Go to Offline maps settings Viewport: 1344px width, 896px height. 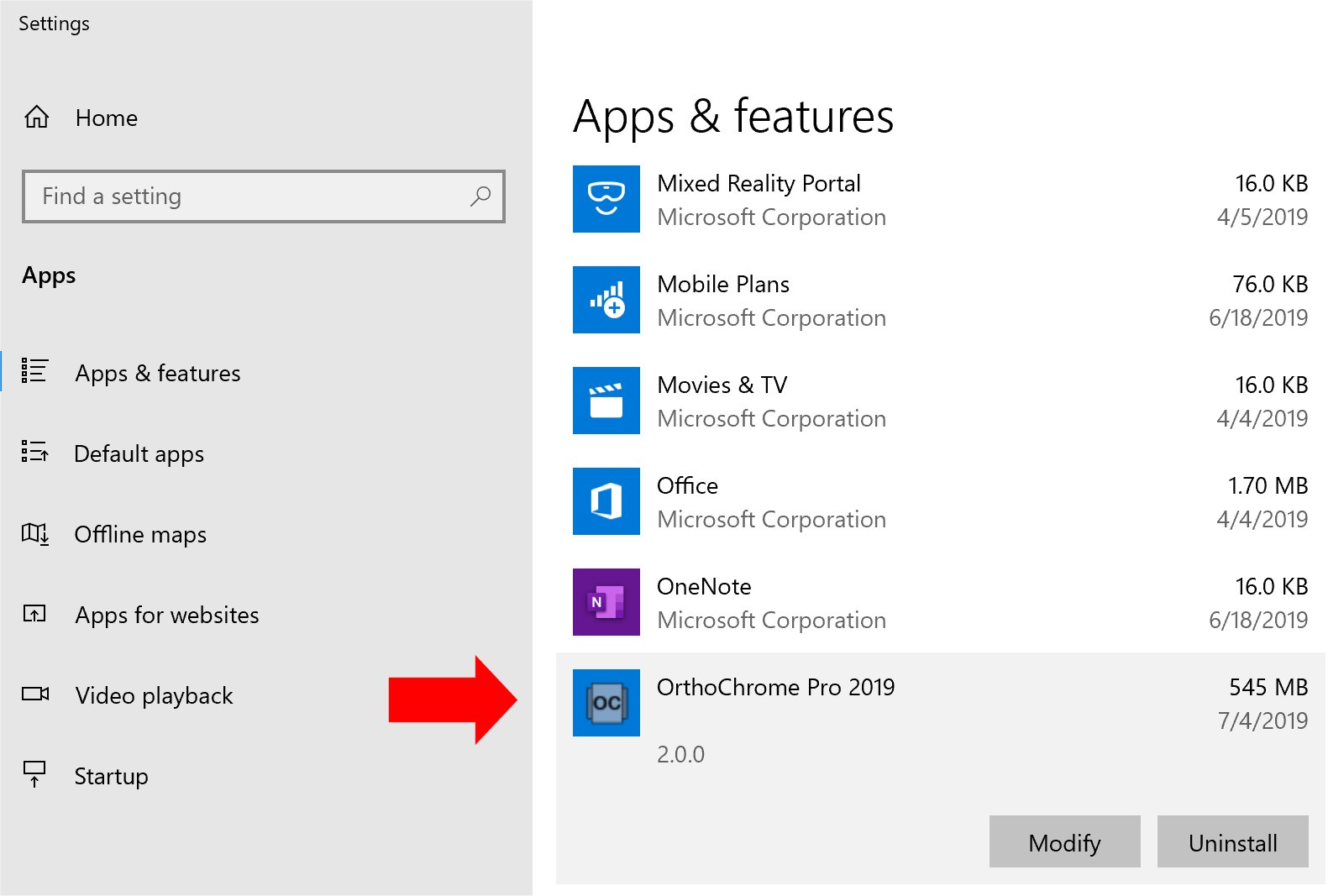139,534
